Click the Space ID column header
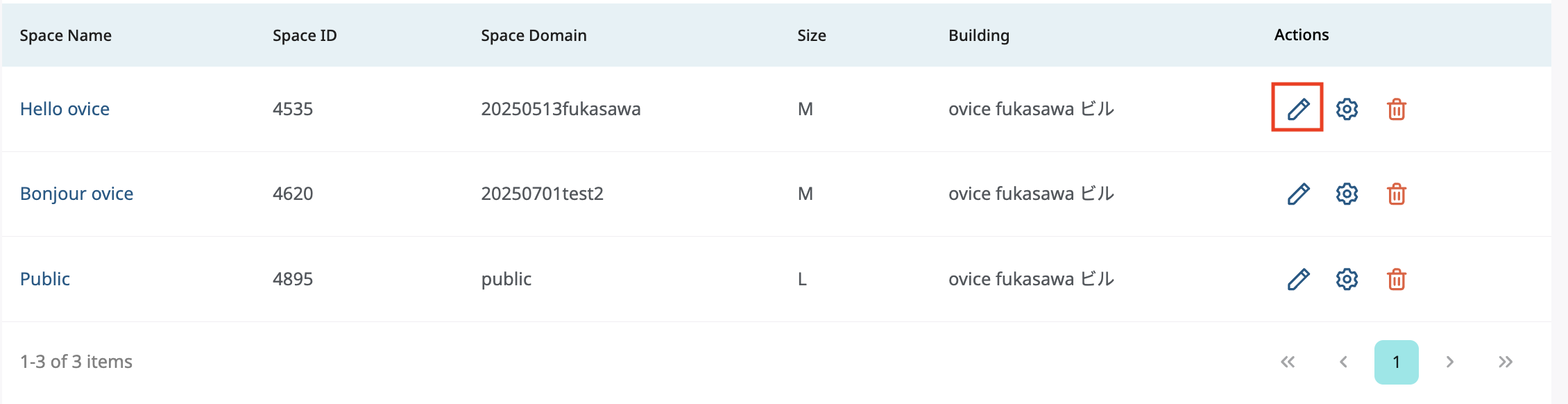This screenshot has height=404, width=1568. click(305, 35)
